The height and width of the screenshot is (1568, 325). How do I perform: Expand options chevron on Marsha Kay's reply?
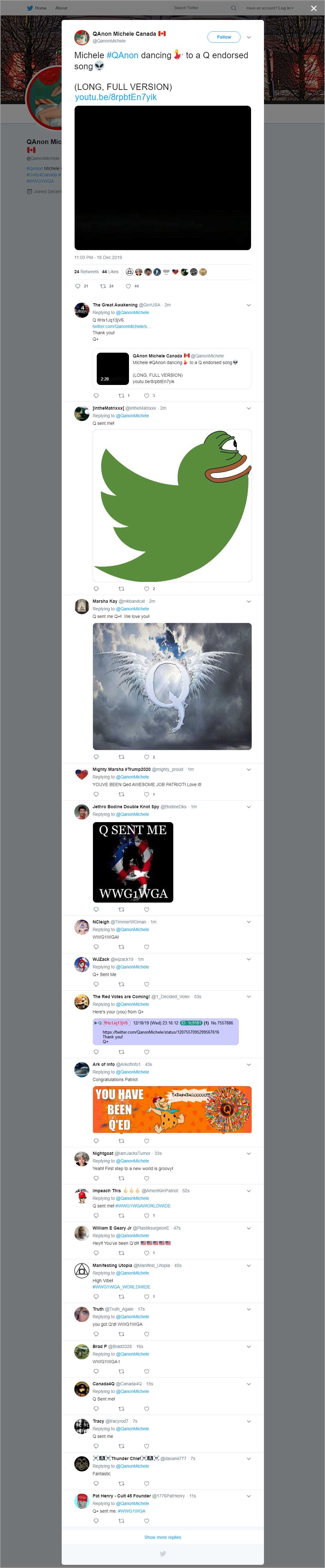pos(248,601)
